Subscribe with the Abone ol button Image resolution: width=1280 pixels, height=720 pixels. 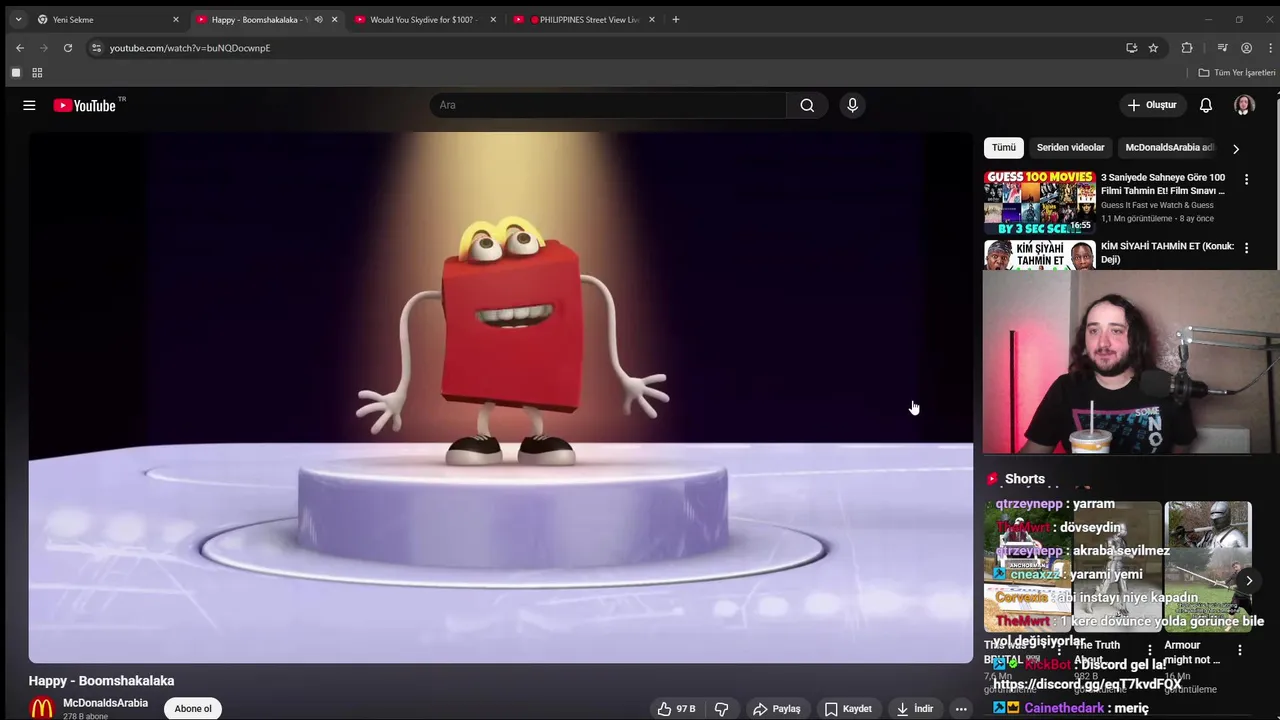click(193, 709)
